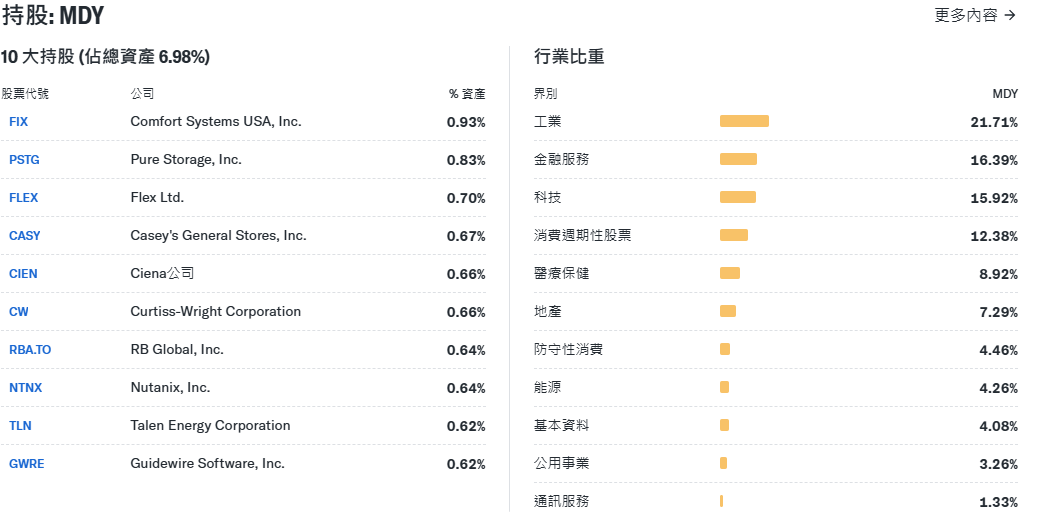Click the CASY ticker symbol
Image resolution: width=1037 pixels, height=516 pixels.
pos(24,236)
